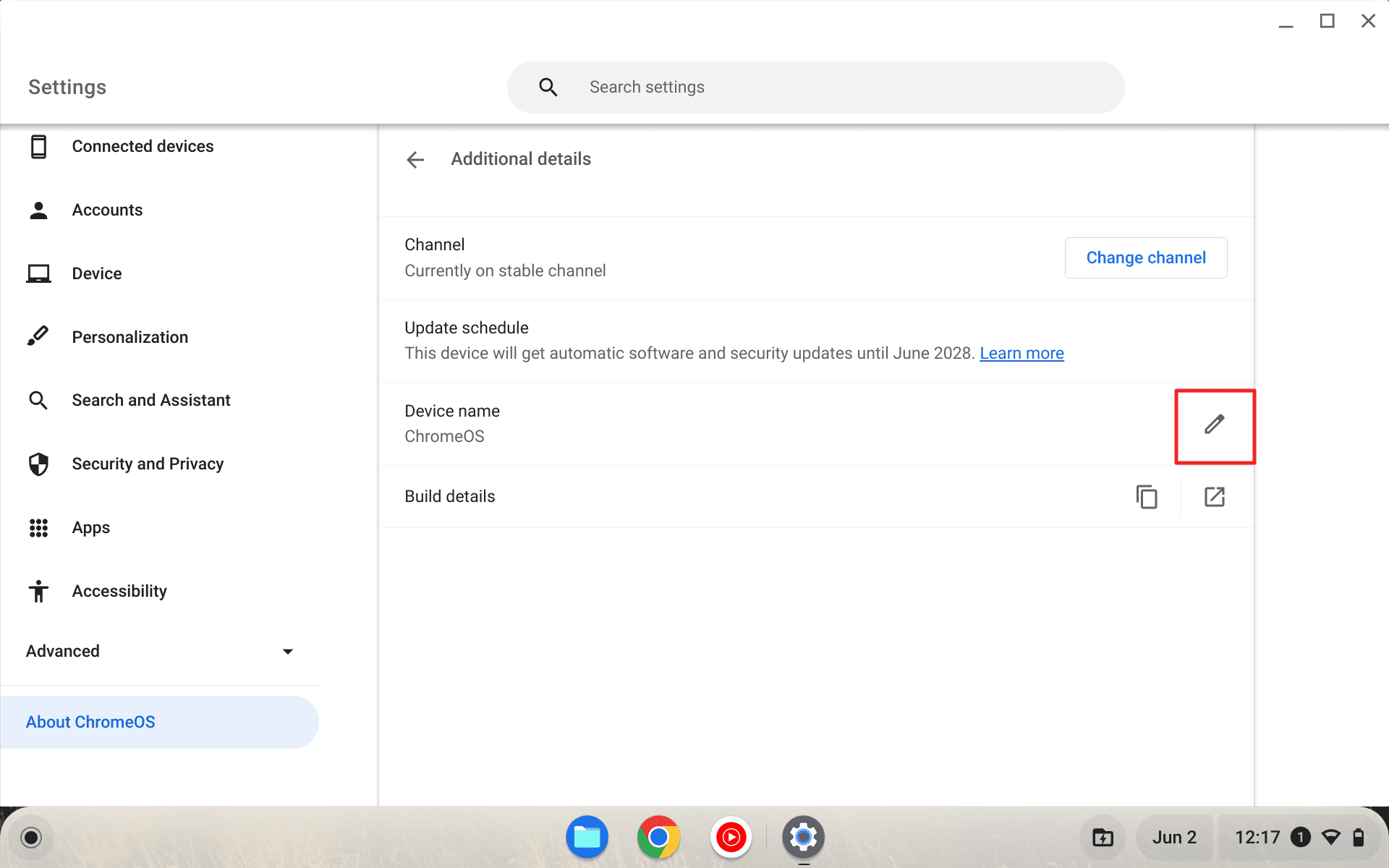Click the shield icon beside Security and Privacy
Screen dimensions: 1389x868
[x=38, y=464]
